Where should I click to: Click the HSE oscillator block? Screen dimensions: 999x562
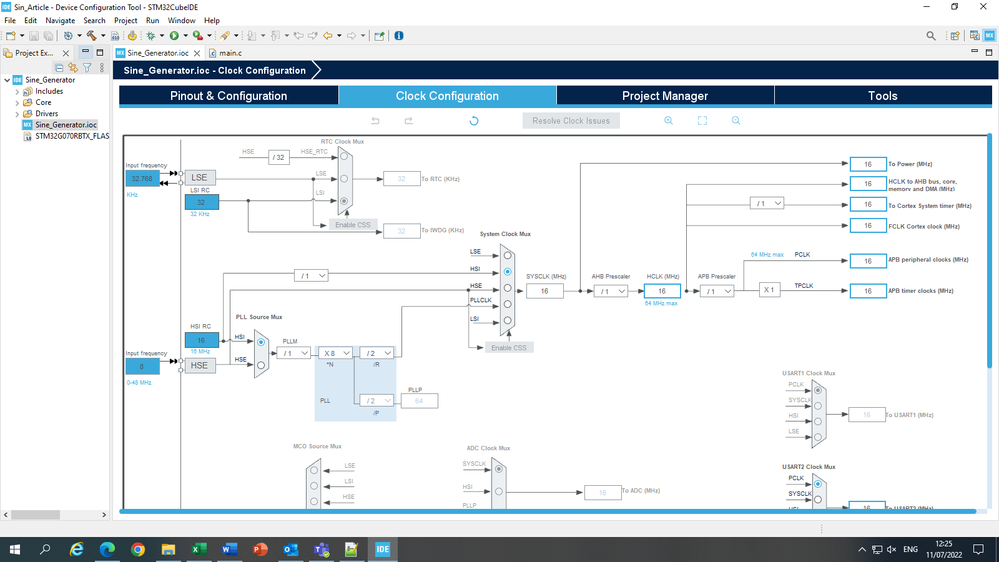pyautogui.click(x=199, y=365)
